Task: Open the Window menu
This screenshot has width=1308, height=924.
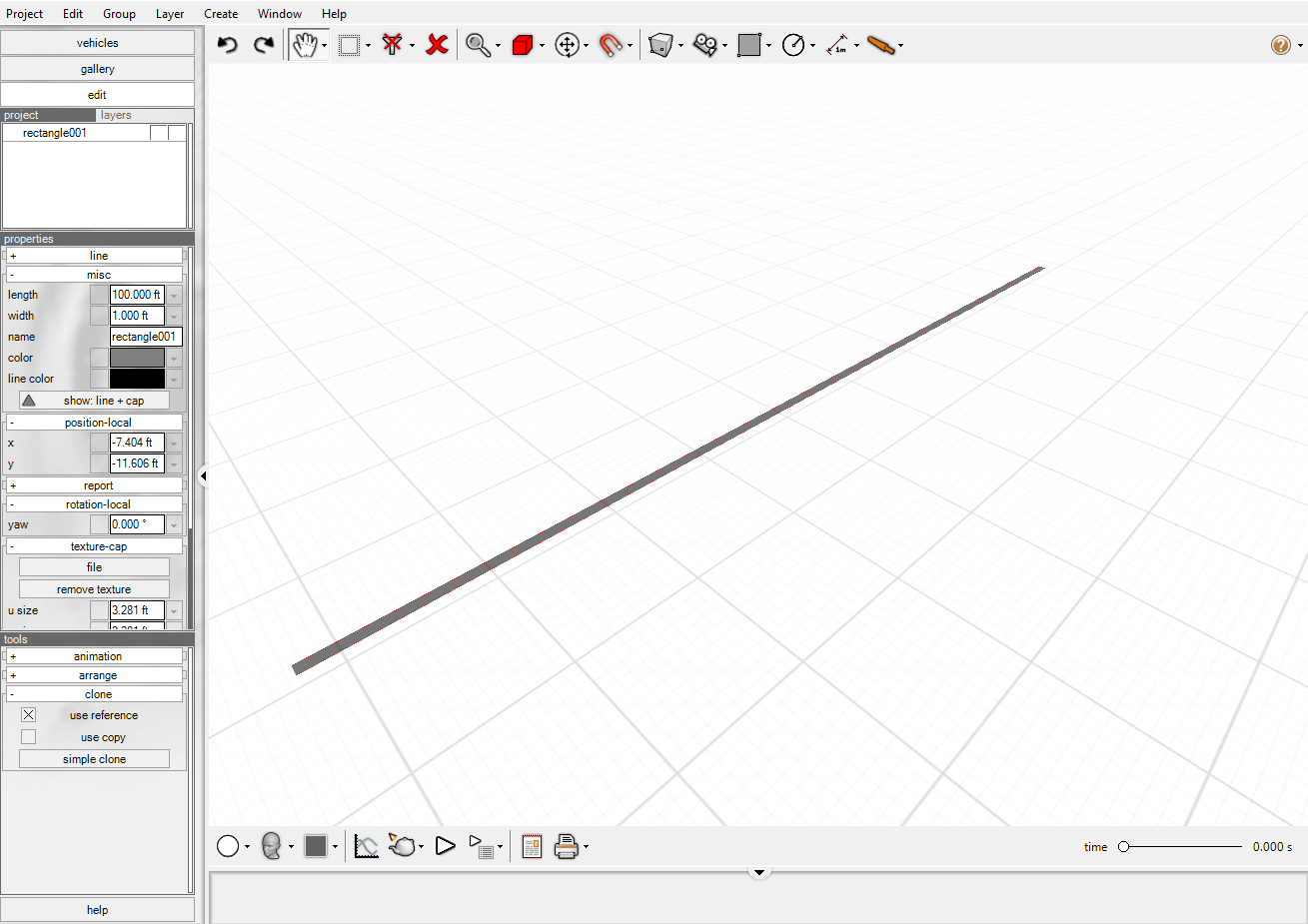Action: (x=280, y=14)
